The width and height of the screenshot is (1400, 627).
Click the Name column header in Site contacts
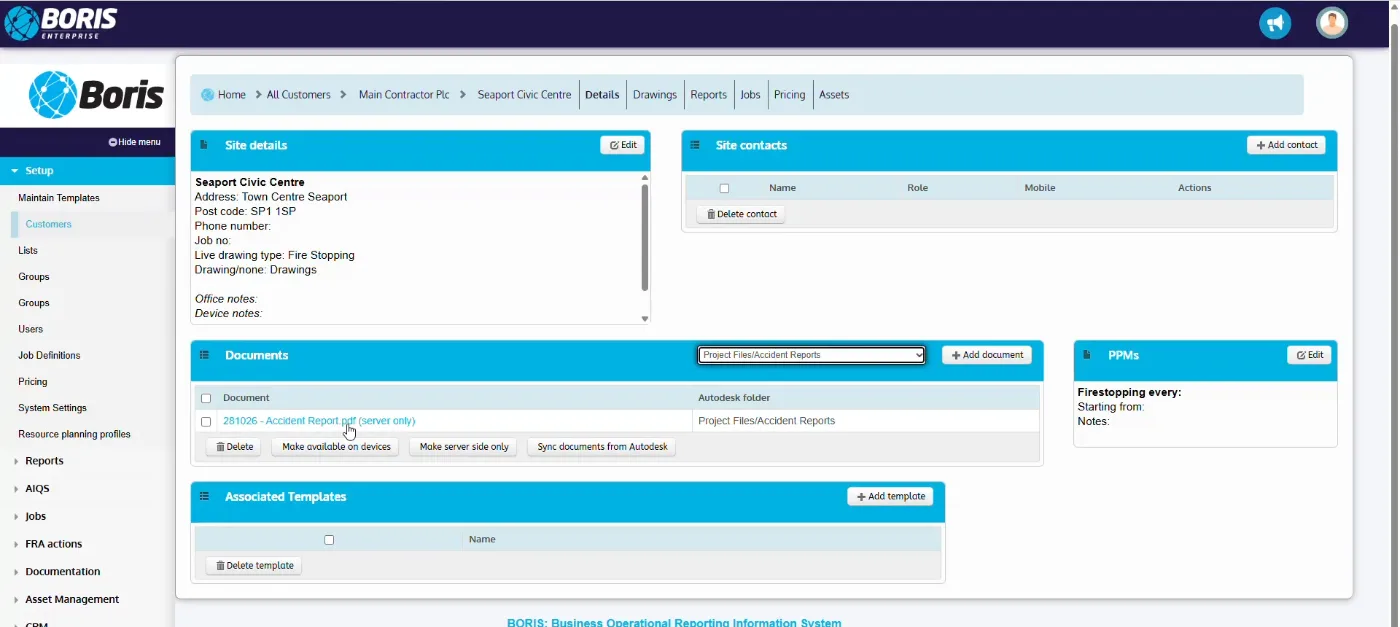point(782,188)
